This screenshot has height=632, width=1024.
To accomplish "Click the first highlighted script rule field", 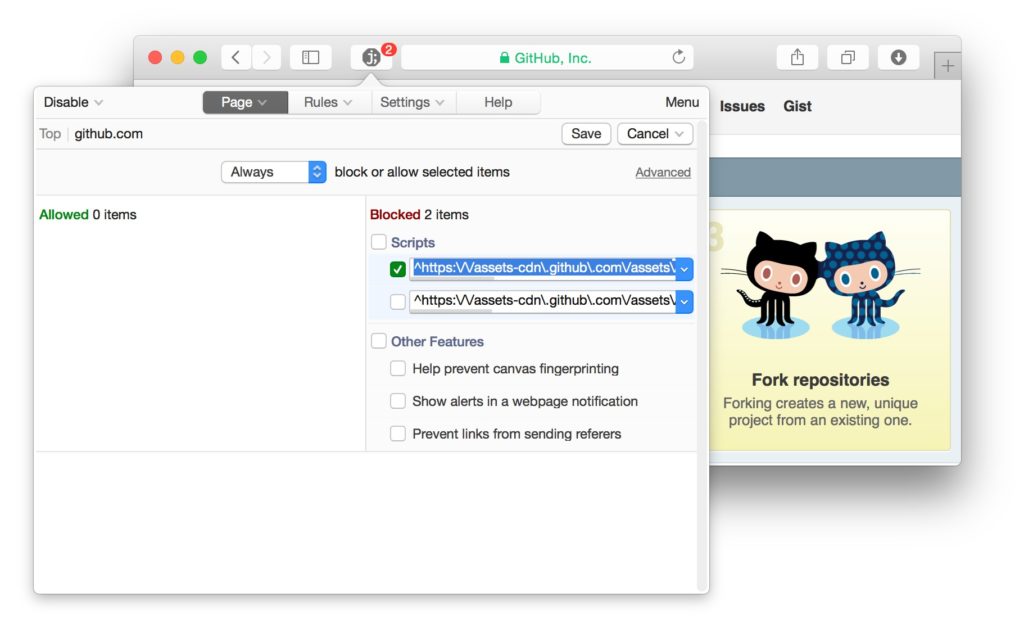I will pyautogui.click(x=543, y=269).
